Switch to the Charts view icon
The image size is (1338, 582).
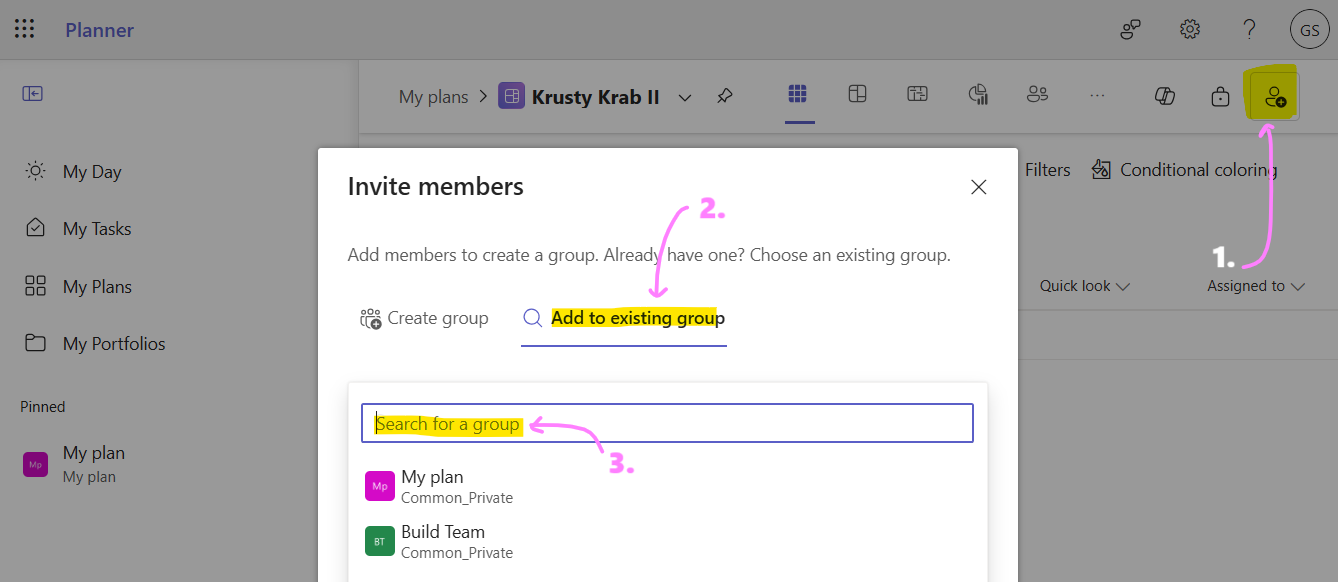(978, 94)
